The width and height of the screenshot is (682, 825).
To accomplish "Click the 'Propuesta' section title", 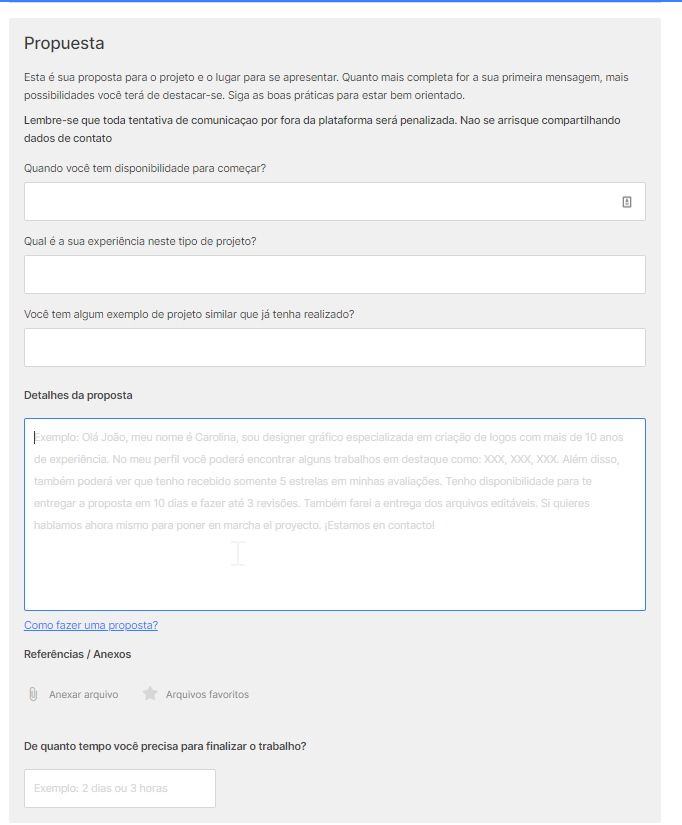I will coord(64,43).
